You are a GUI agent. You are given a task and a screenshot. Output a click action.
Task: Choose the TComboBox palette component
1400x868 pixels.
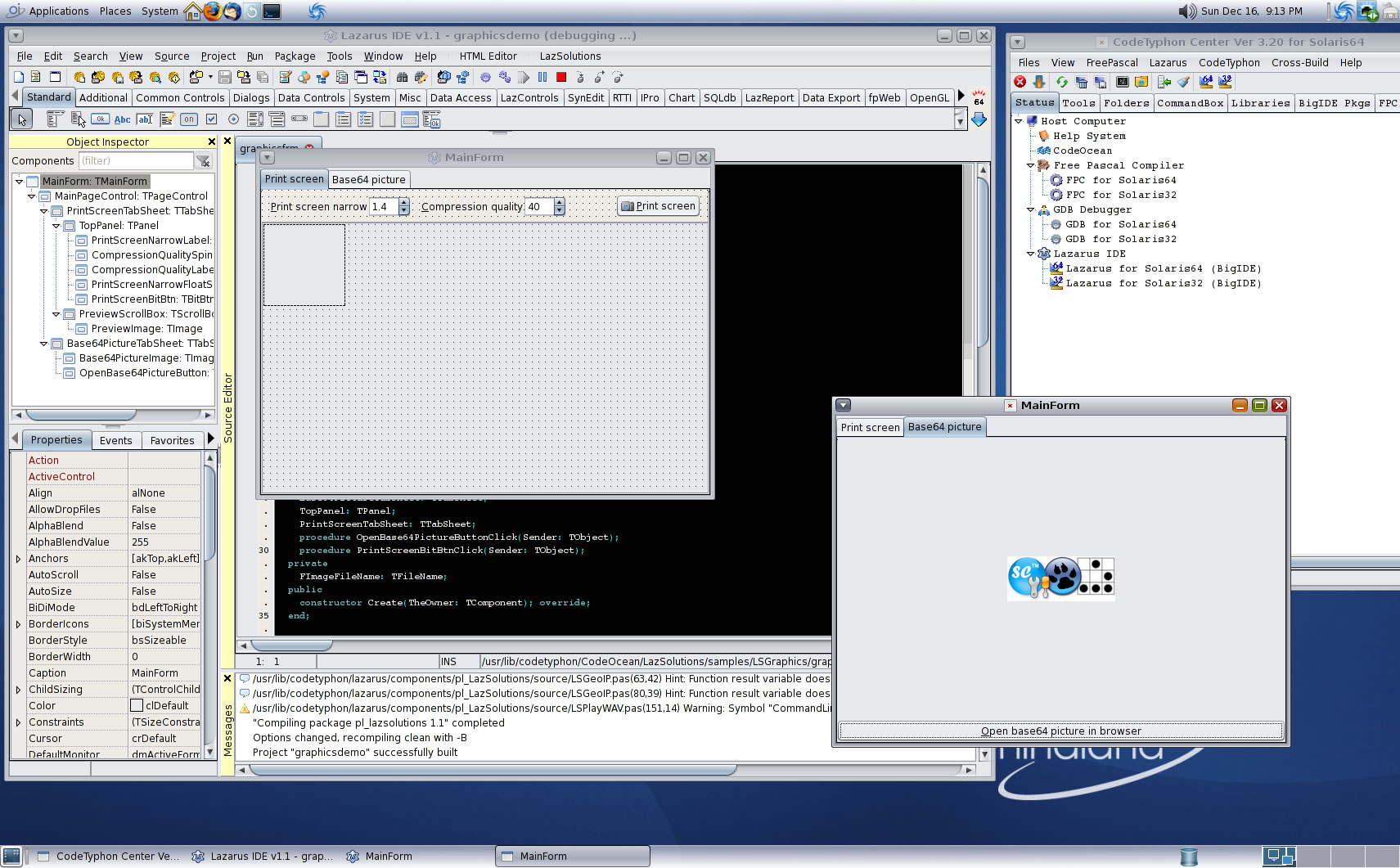pyautogui.click(x=277, y=119)
